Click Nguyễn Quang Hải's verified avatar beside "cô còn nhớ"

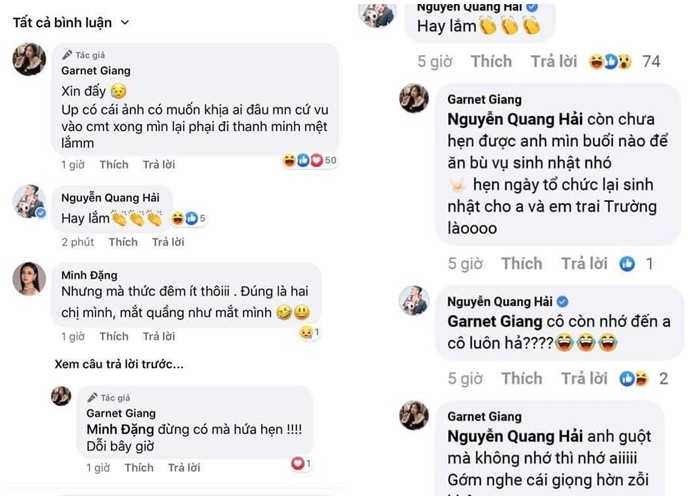[413, 300]
